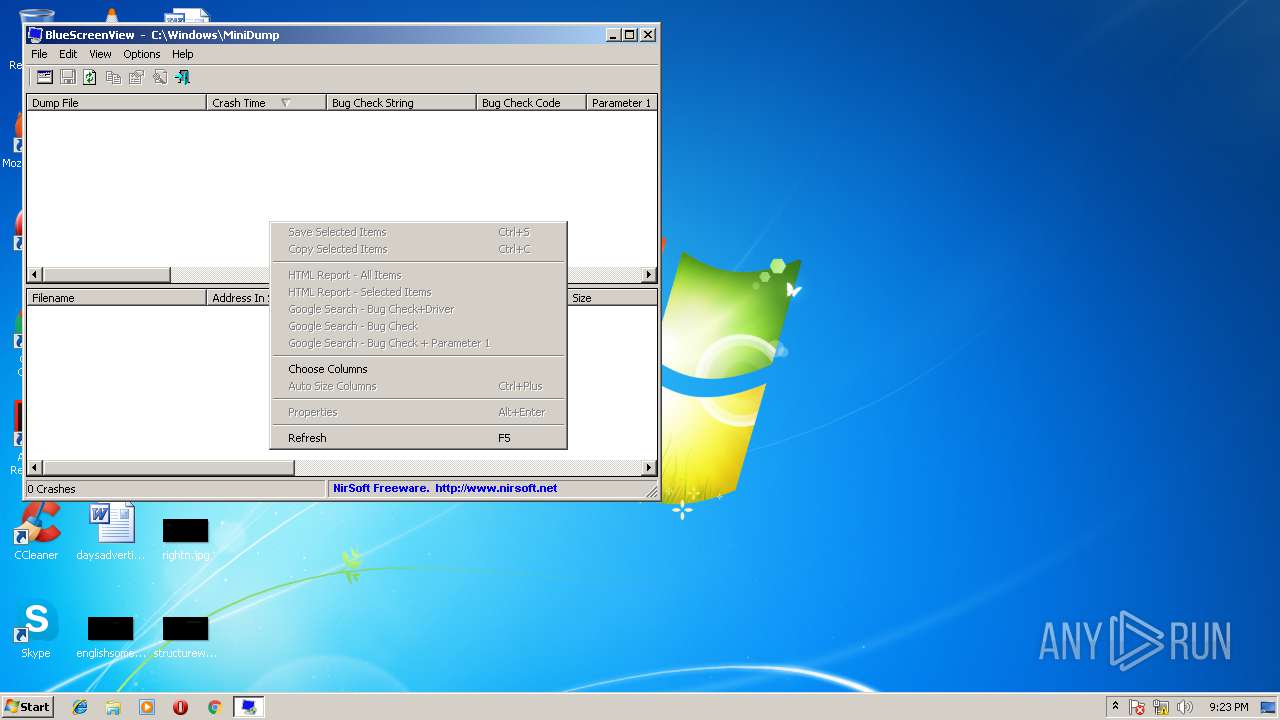Click the 9:23 PM taskbar clock
The width and height of the screenshot is (1280, 720).
[x=1228, y=707]
